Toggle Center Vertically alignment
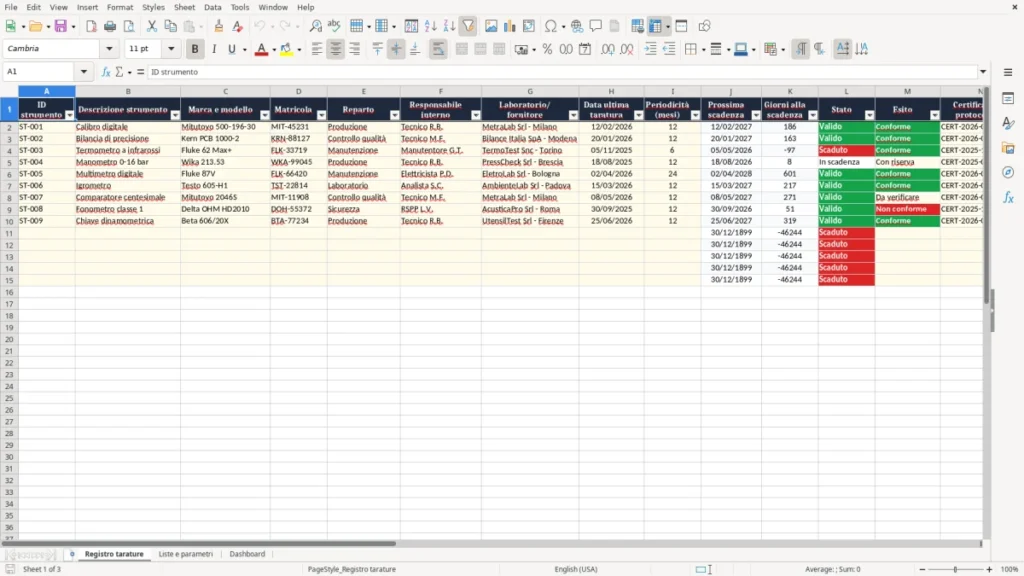The image size is (1024, 576). pyautogui.click(x=396, y=49)
